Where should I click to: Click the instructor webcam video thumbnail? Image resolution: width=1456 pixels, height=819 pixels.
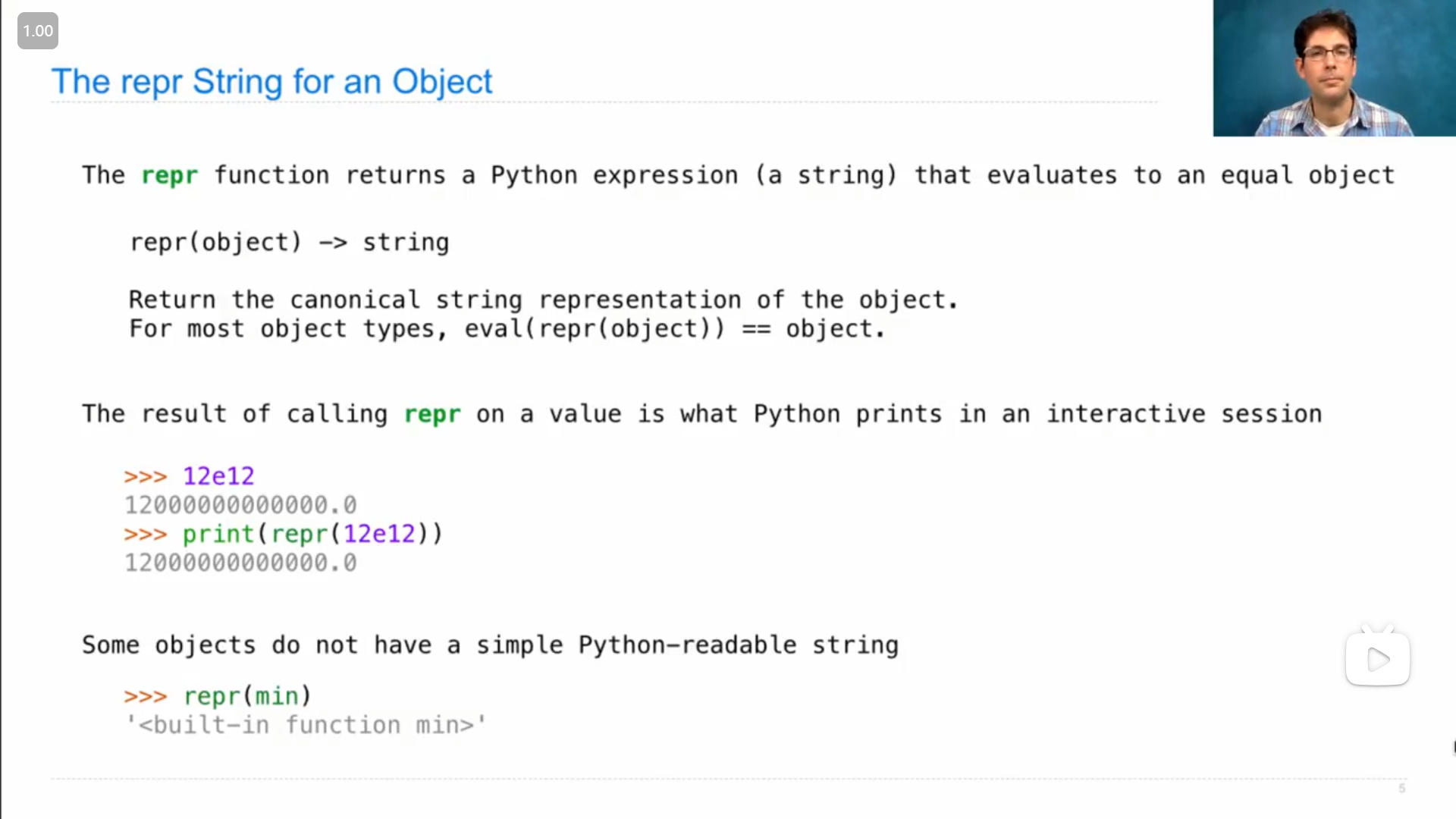[1334, 68]
